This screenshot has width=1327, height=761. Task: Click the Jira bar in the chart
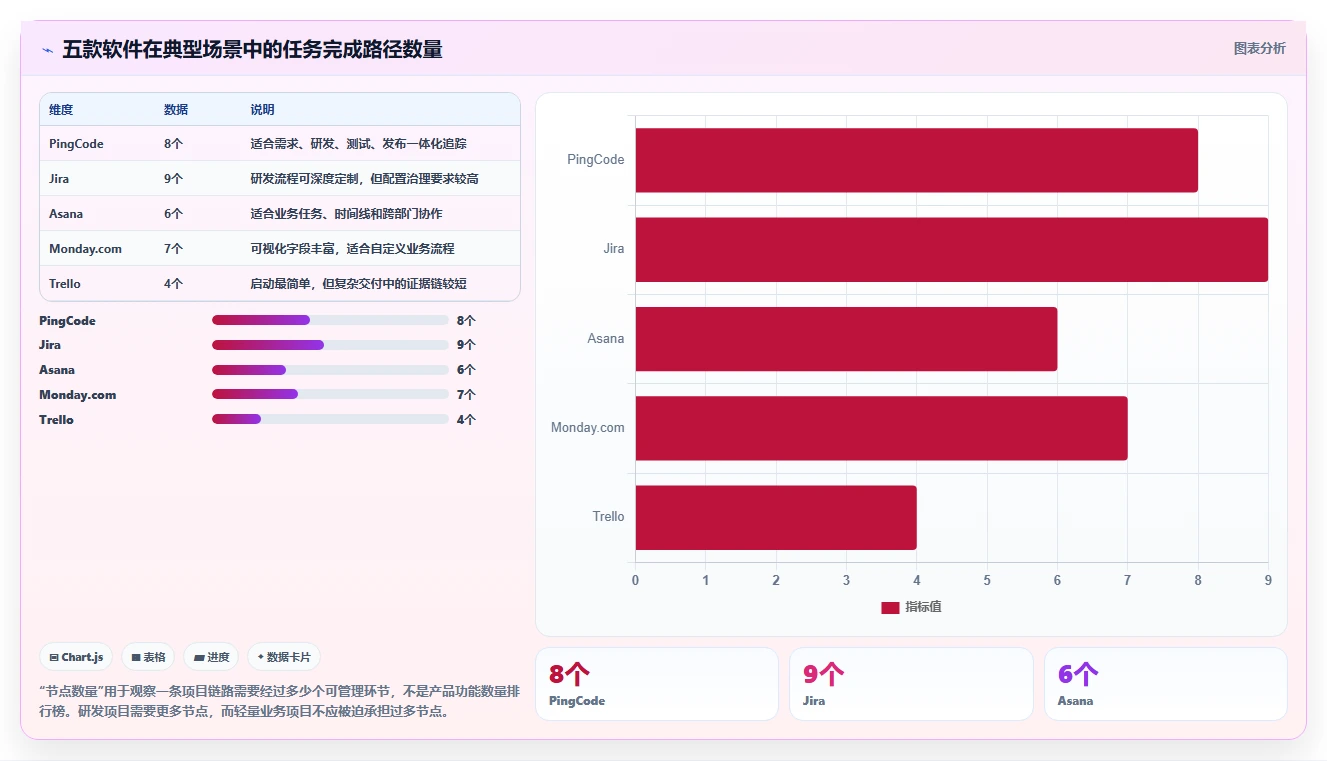tap(951, 249)
